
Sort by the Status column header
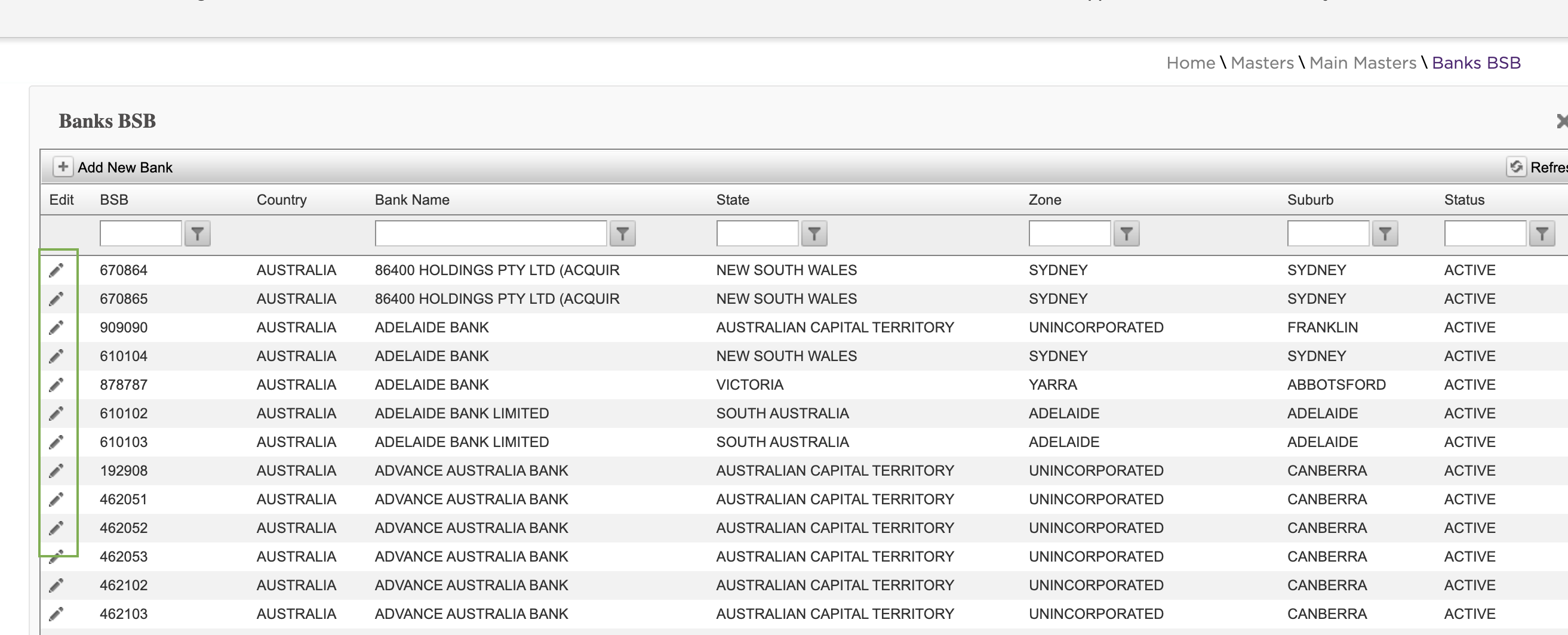pyautogui.click(x=1464, y=199)
